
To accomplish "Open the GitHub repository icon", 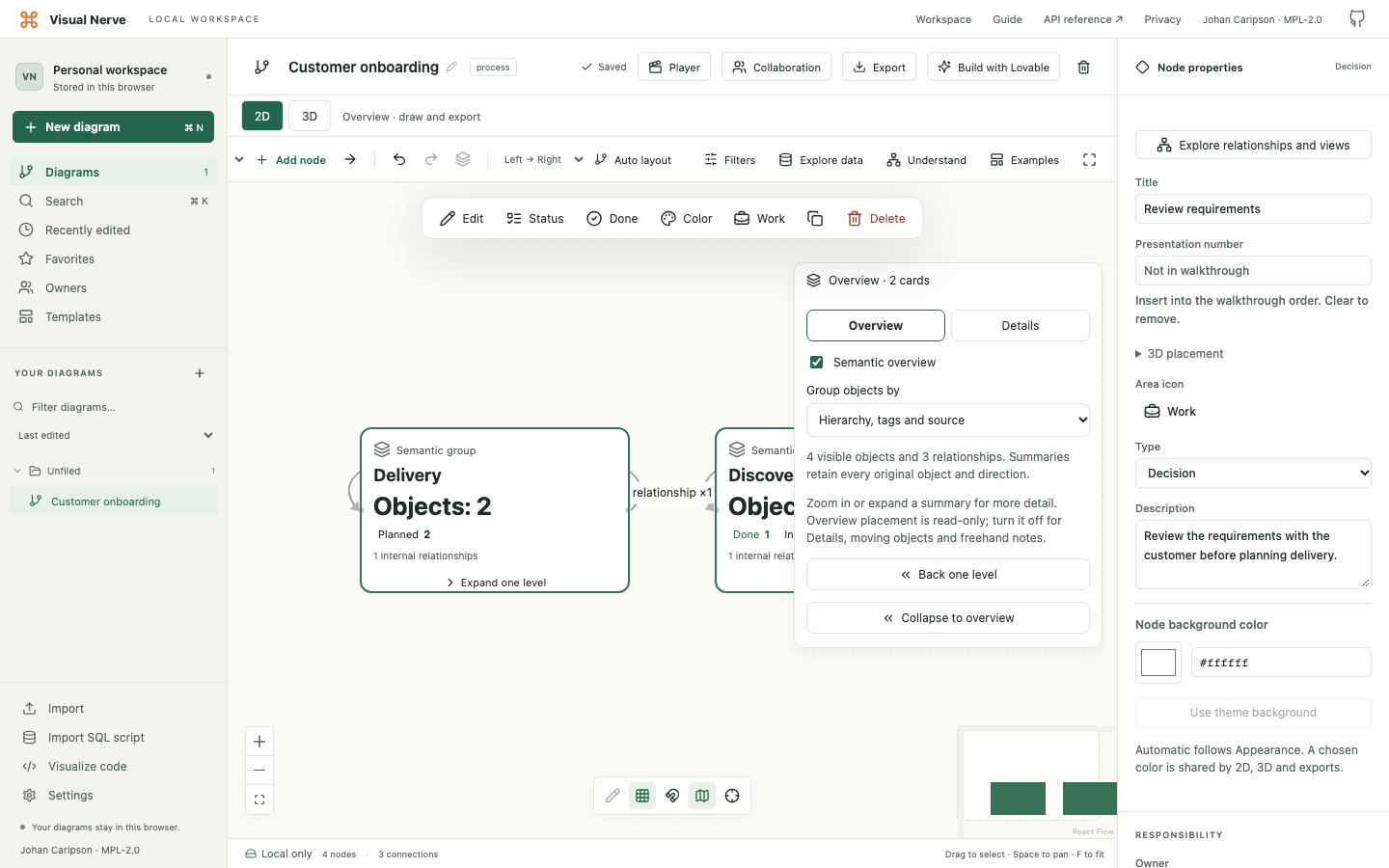I will click(x=1357, y=19).
